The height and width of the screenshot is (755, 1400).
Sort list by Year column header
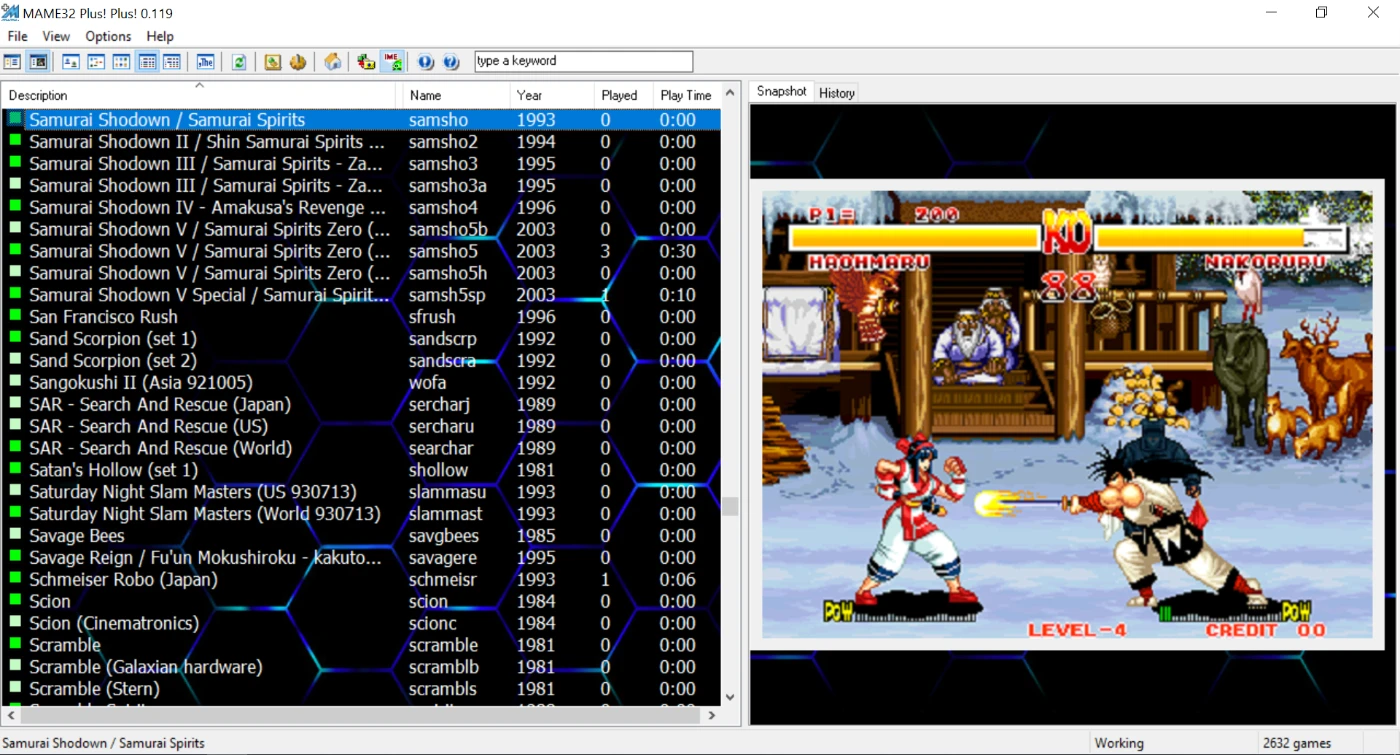tap(529, 95)
